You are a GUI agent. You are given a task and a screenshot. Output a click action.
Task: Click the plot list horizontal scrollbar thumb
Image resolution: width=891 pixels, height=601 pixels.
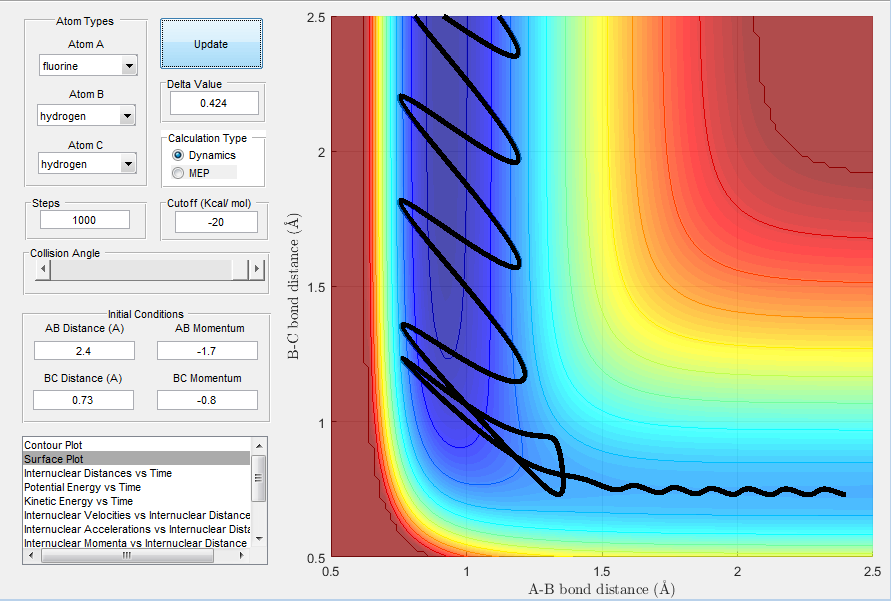coord(127,556)
